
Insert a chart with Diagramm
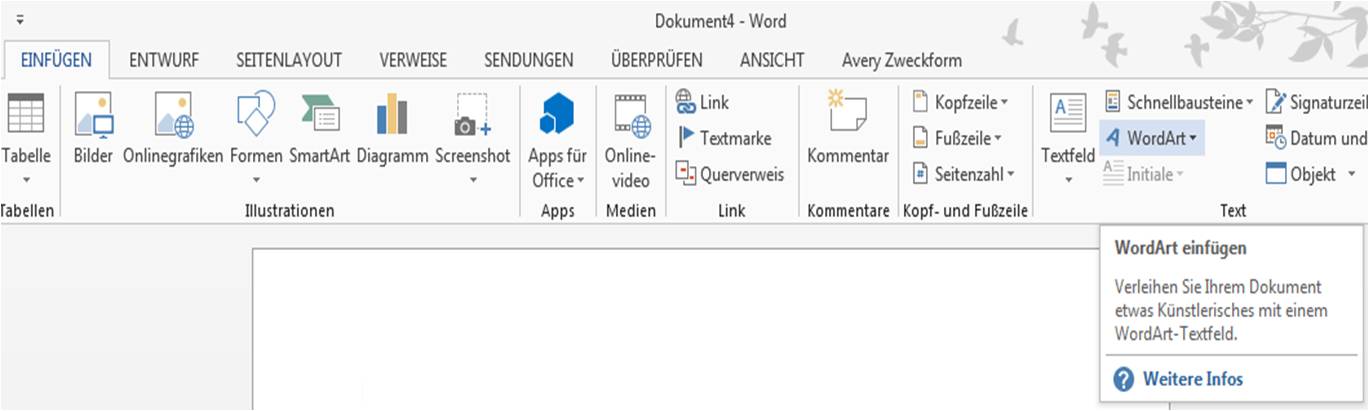point(392,114)
